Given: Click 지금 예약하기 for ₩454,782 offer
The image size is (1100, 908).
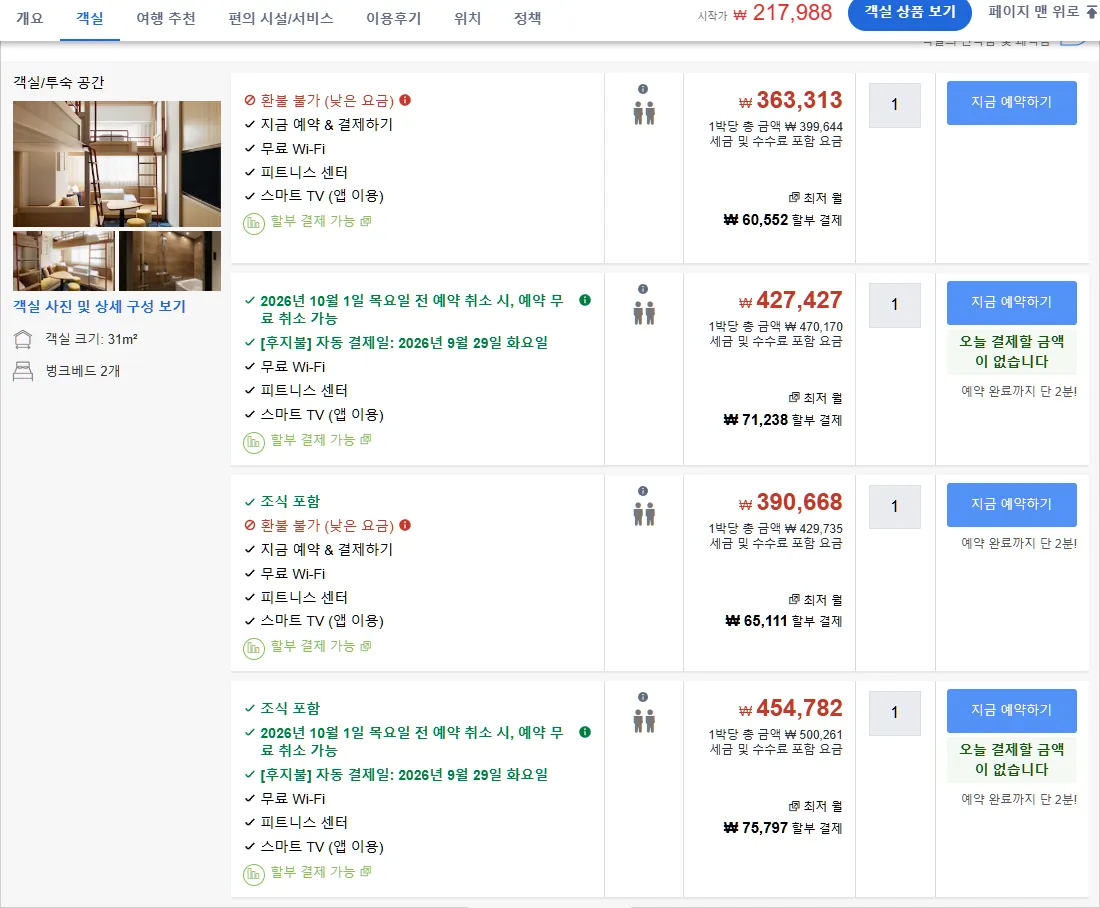Looking at the screenshot, I should tap(1012, 710).
